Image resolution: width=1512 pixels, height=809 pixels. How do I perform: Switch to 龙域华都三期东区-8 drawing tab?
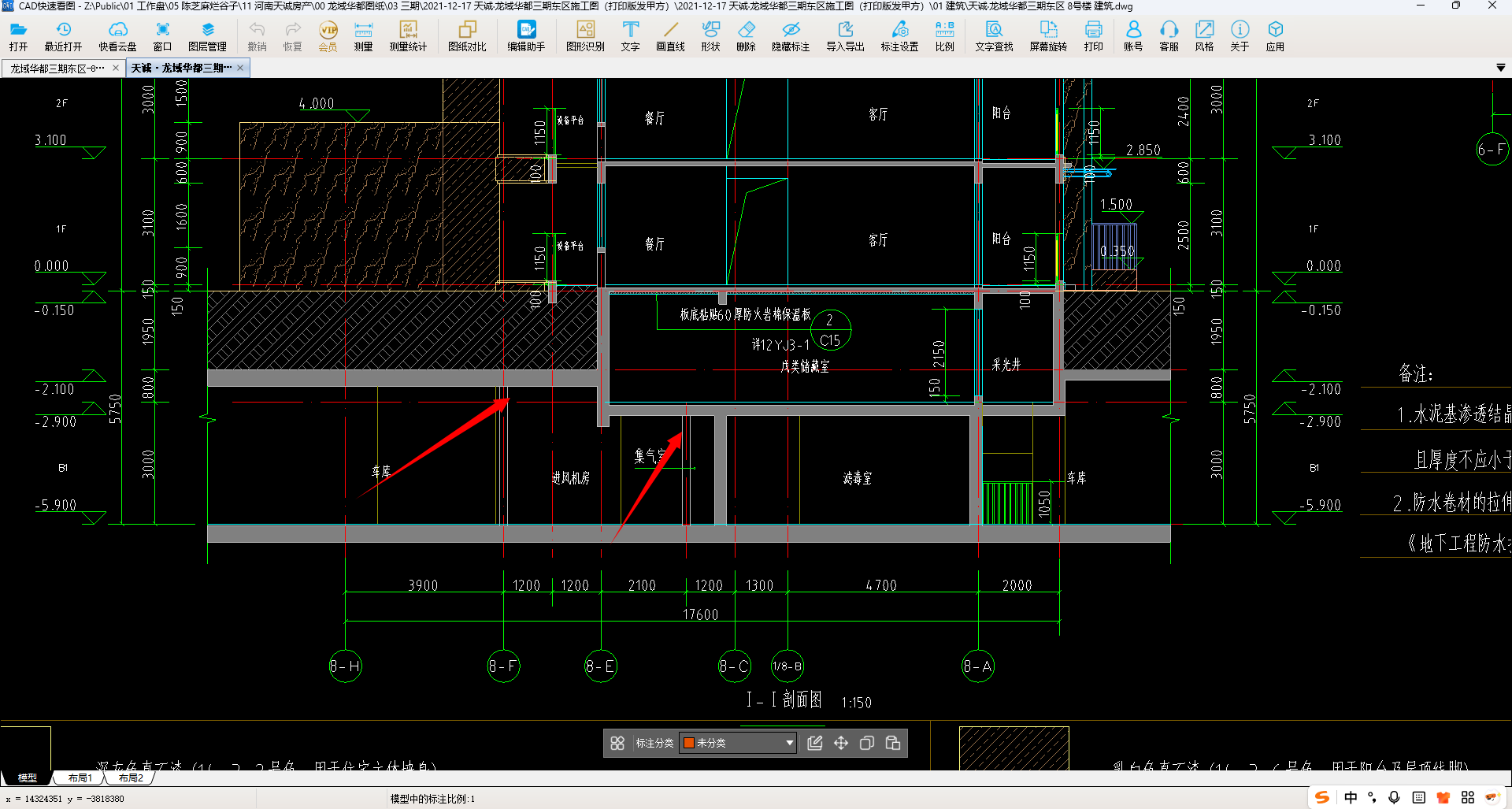coord(57,69)
